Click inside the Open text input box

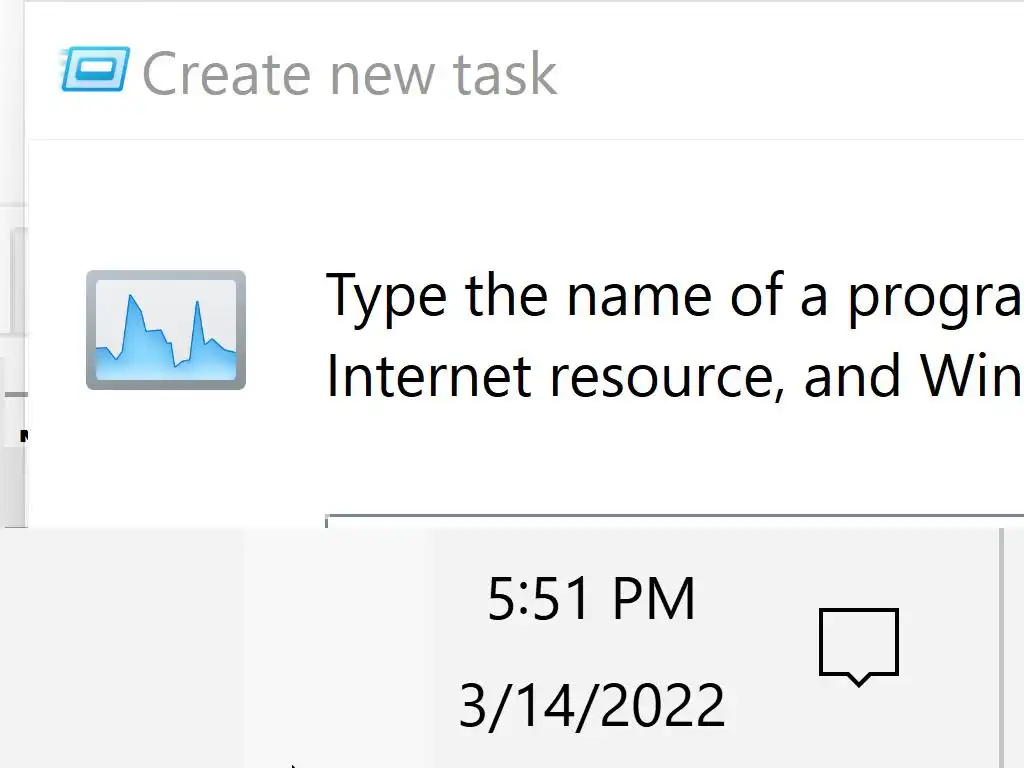(x=670, y=521)
